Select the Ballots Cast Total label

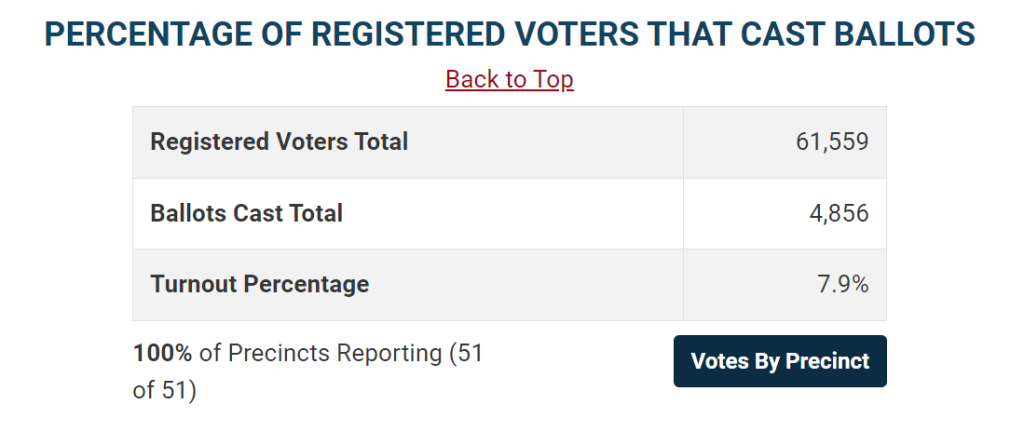click(246, 213)
